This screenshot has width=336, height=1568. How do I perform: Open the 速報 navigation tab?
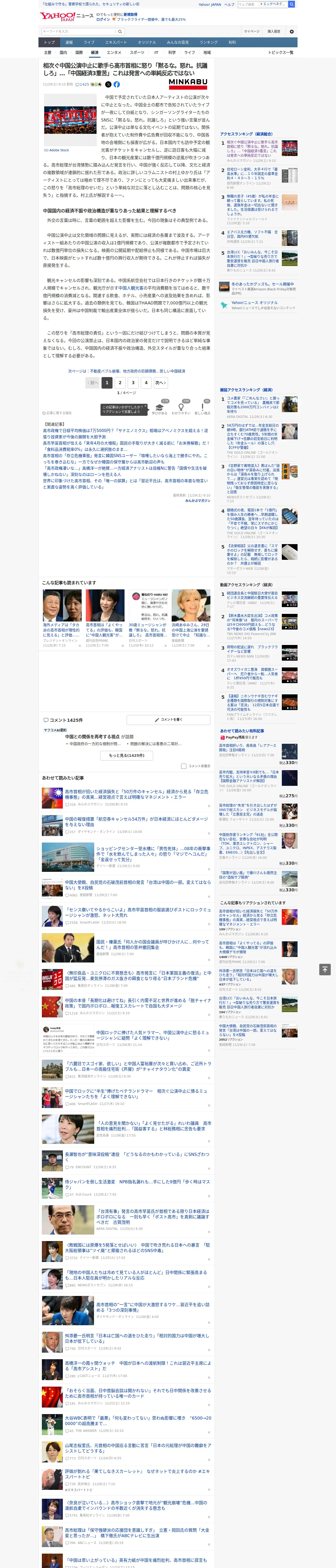pyautogui.click(x=69, y=43)
